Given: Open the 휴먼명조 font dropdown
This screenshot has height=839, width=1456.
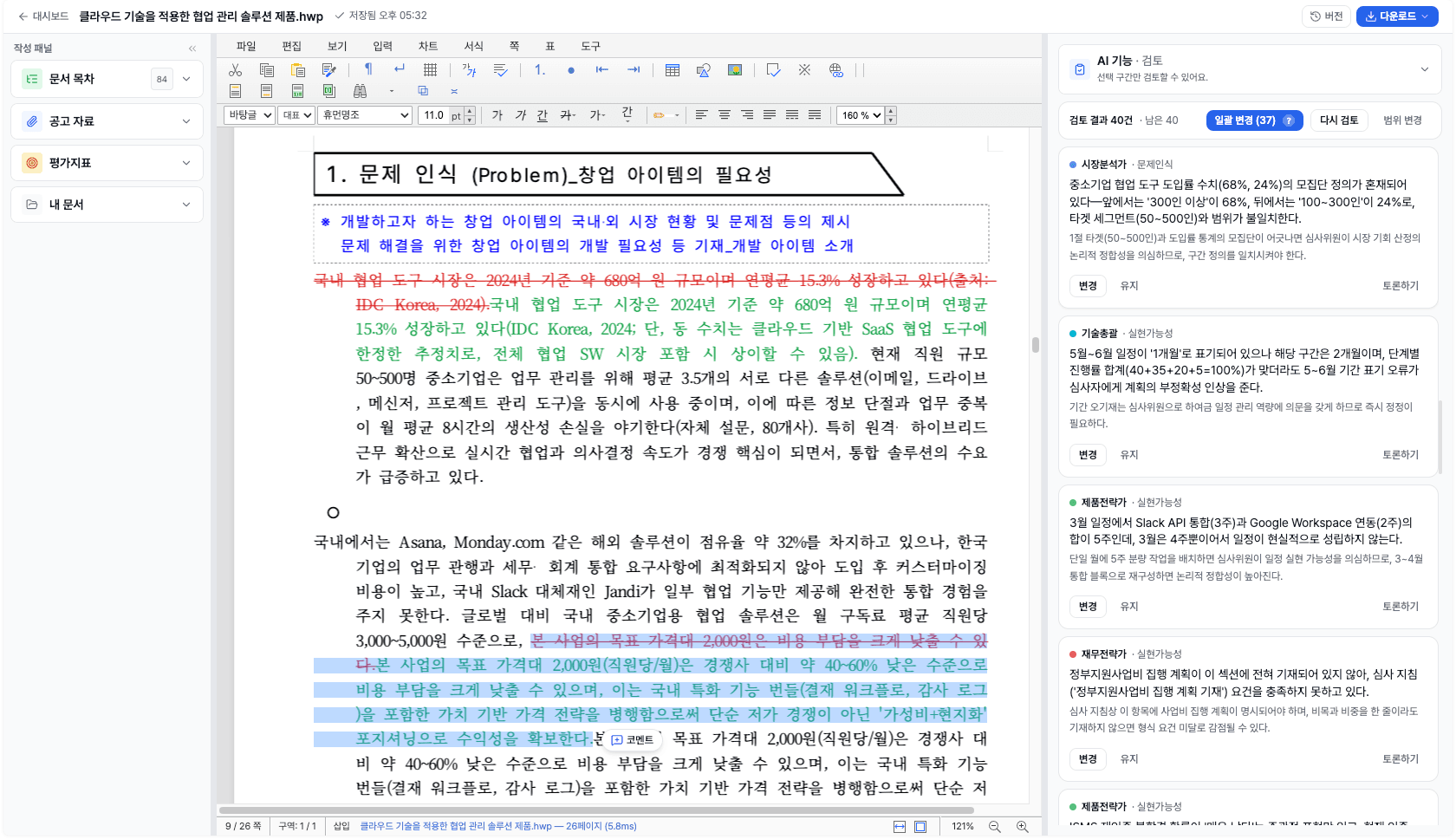Looking at the screenshot, I should [x=365, y=115].
